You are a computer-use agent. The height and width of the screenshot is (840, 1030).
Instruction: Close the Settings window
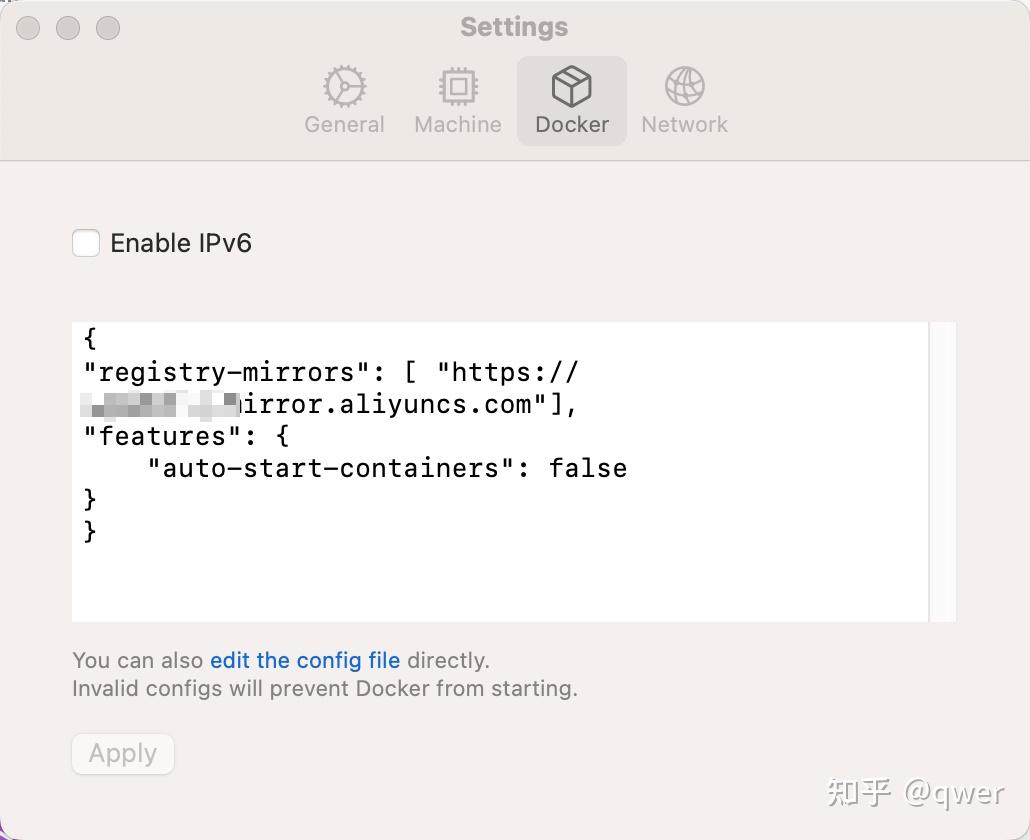click(x=28, y=28)
